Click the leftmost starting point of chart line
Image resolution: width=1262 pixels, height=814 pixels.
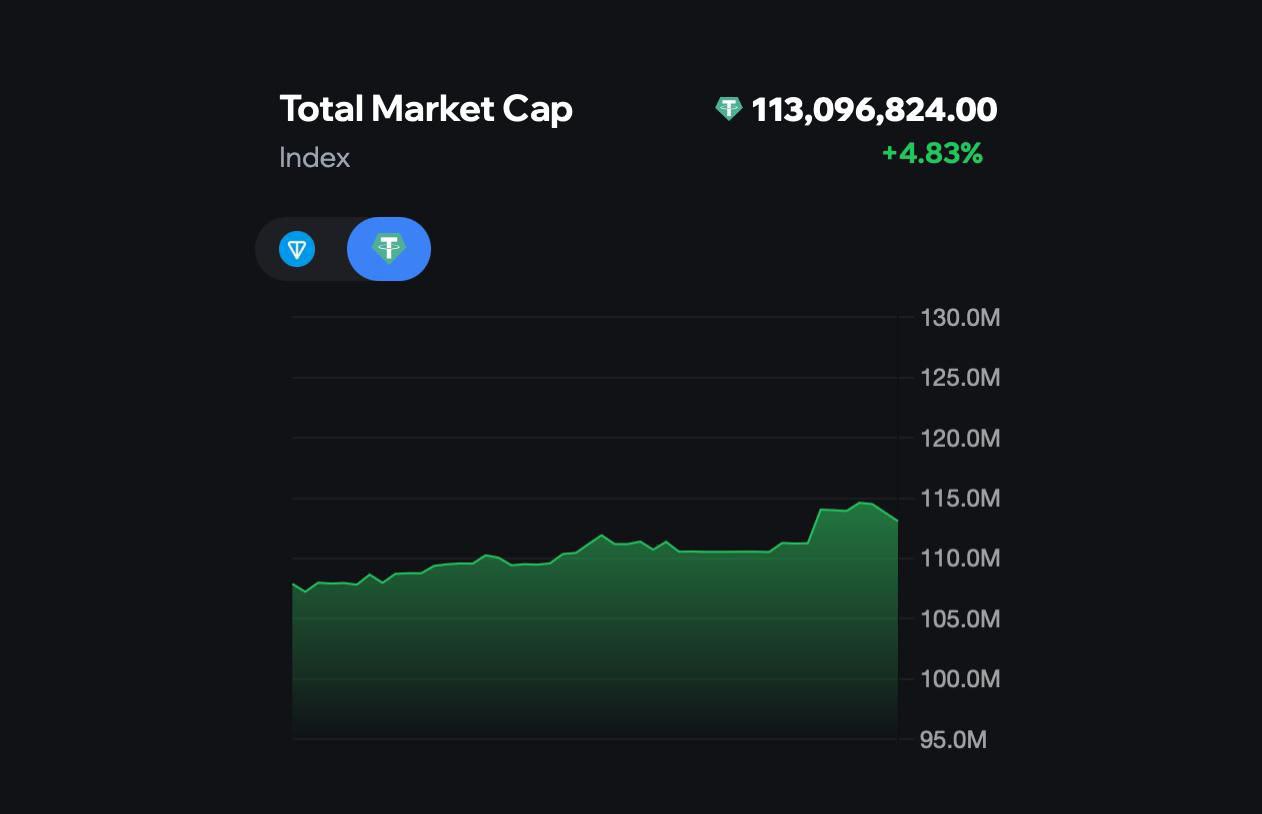293,583
